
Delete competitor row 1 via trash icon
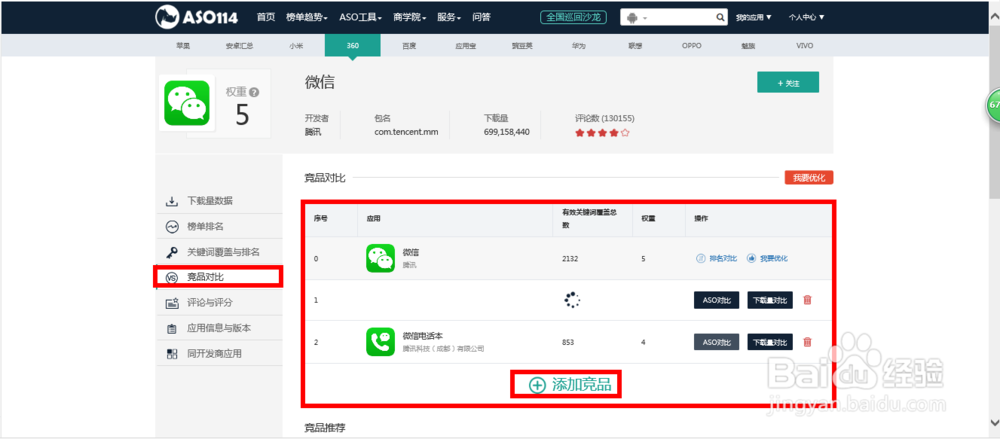[x=807, y=300]
